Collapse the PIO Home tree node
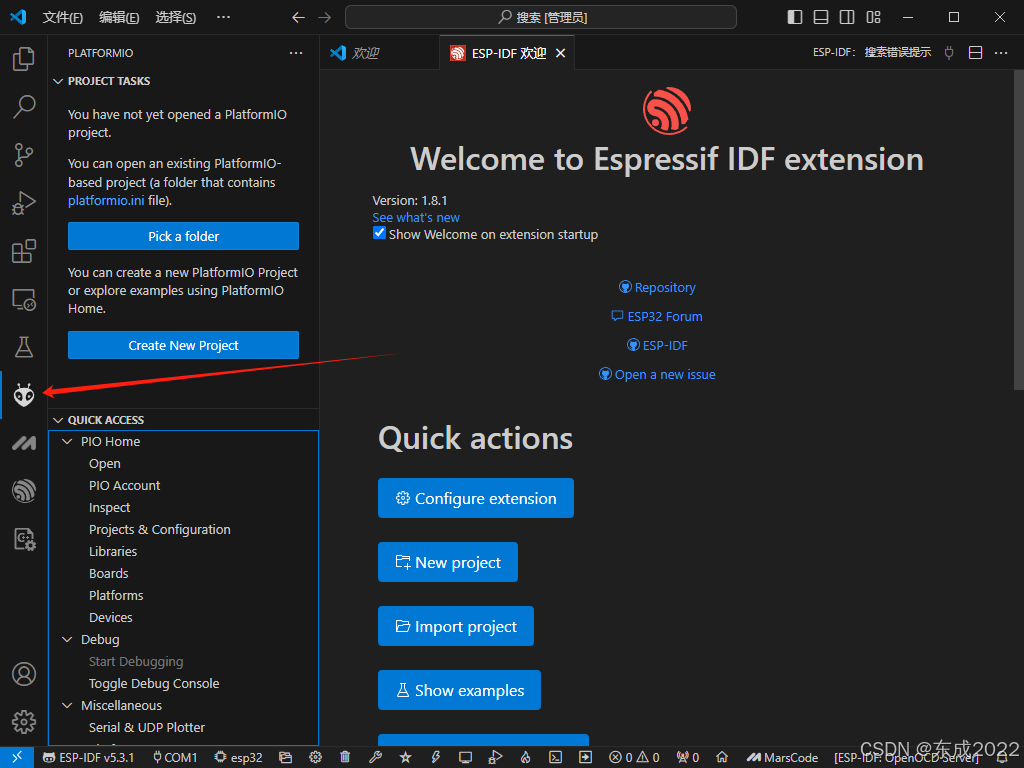This screenshot has height=768, width=1024. 67,441
